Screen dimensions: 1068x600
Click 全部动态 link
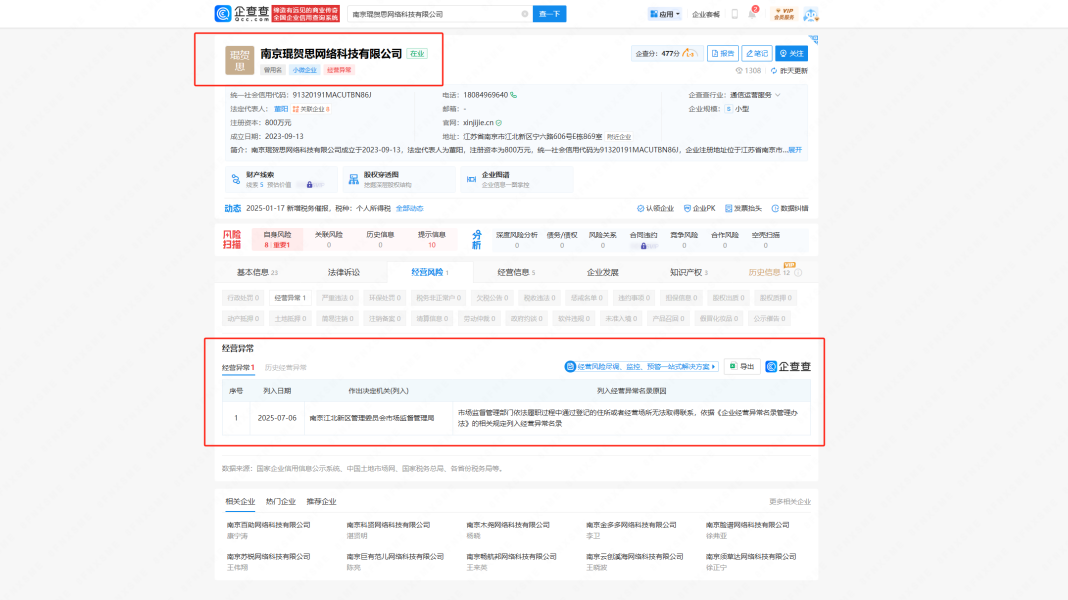pyautogui.click(x=409, y=208)
